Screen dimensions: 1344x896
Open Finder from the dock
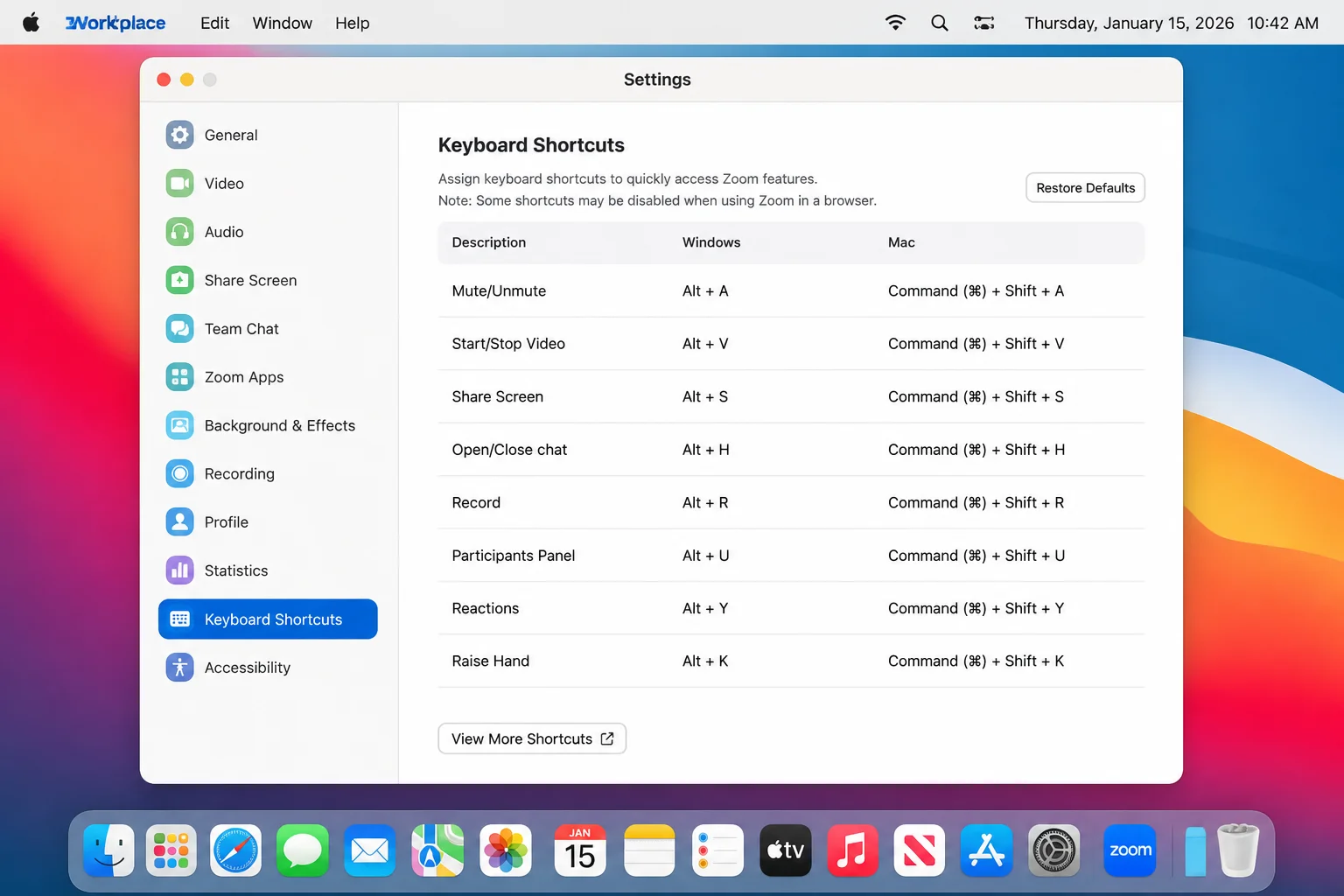108,850
